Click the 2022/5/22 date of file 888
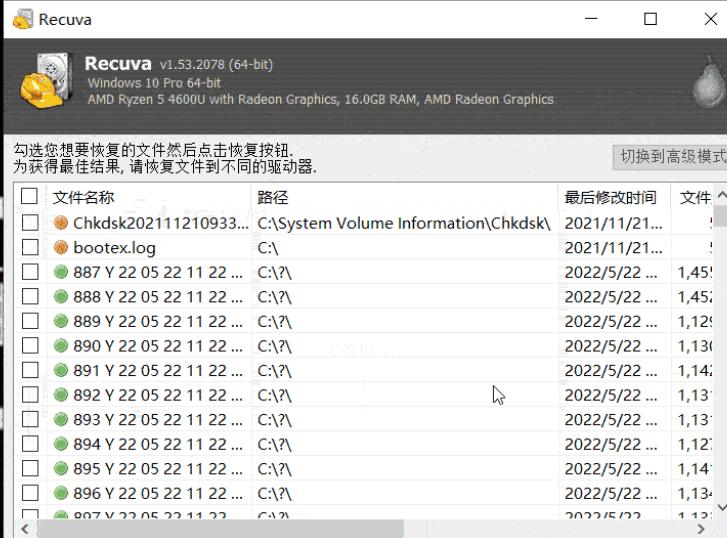 611,297
